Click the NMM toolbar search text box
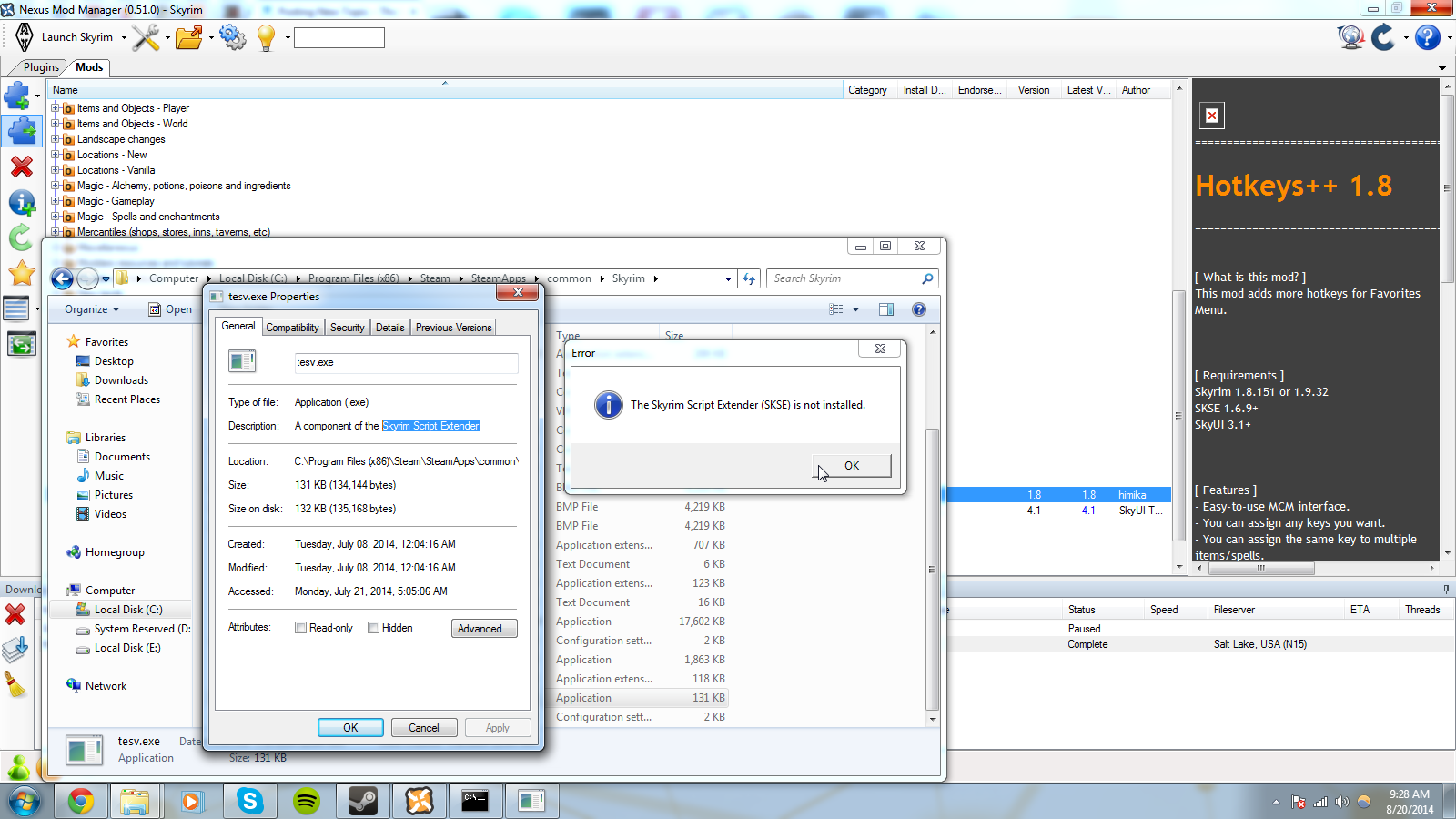The image size is (1456, 819). [x=339, y=37]
